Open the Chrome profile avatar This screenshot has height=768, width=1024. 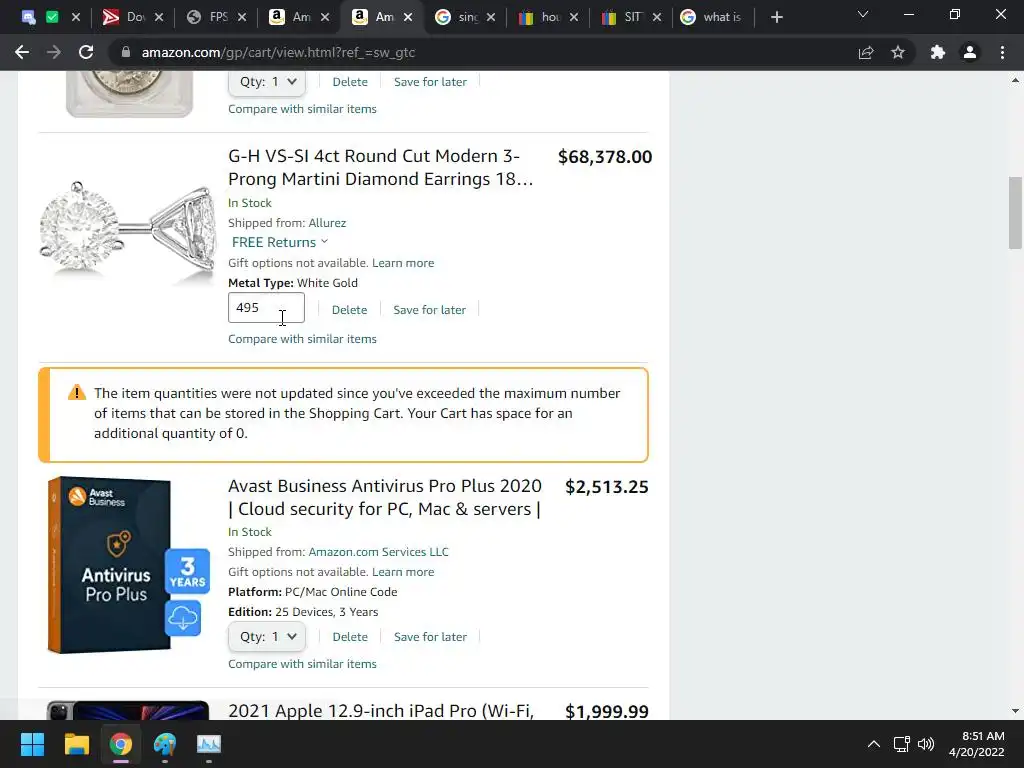(x=970, y=52)
